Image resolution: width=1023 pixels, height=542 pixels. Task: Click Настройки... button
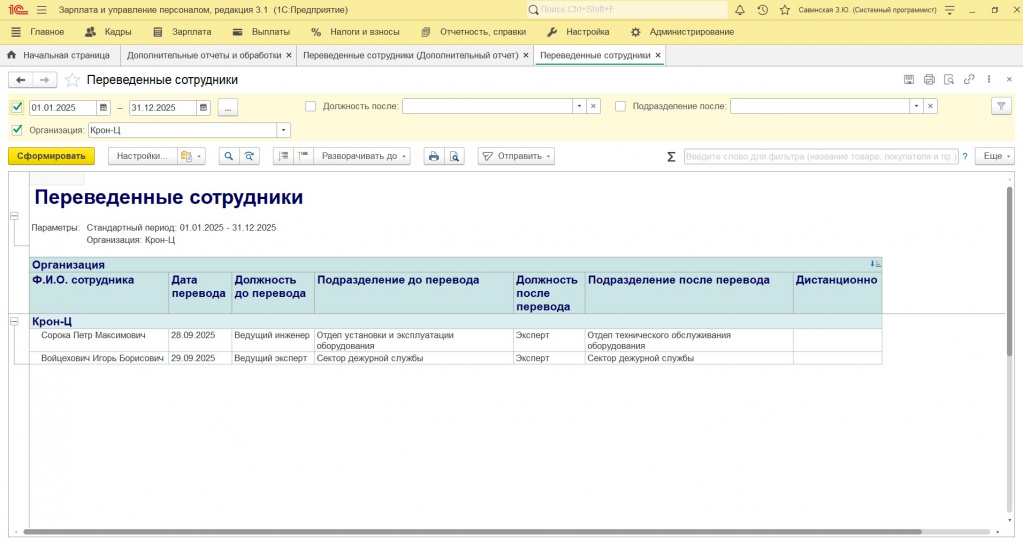142,157
